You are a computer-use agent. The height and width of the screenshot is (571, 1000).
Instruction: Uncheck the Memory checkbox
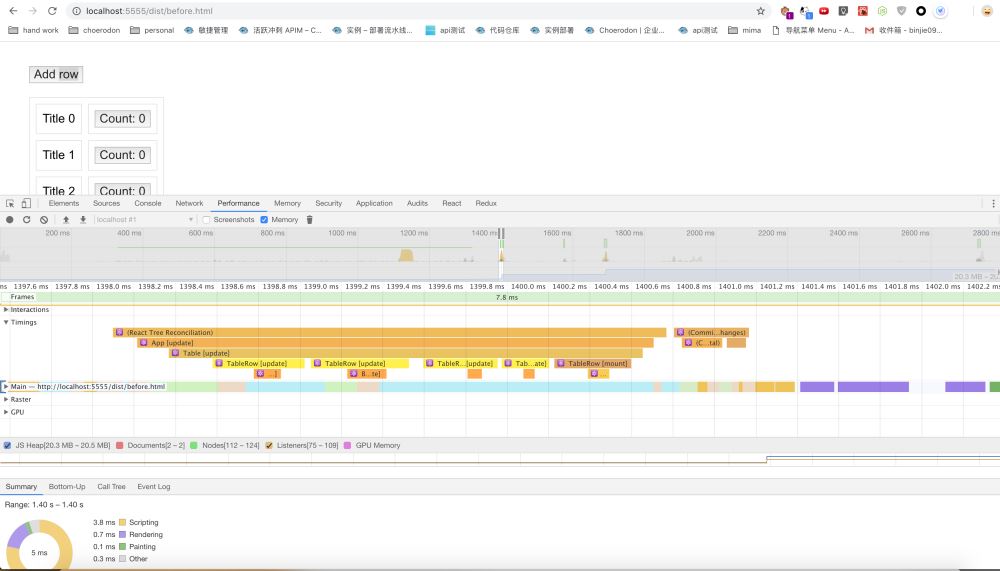(x=264, y=219)
